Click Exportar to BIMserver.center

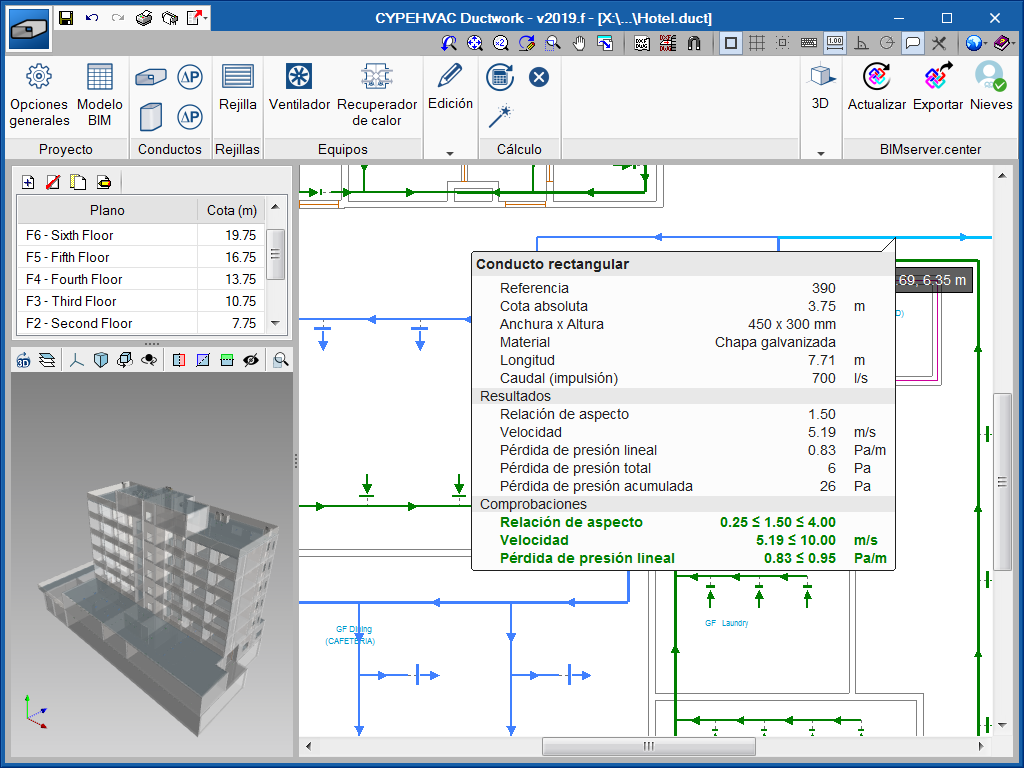pyautogui.click(x=938, y=87)
